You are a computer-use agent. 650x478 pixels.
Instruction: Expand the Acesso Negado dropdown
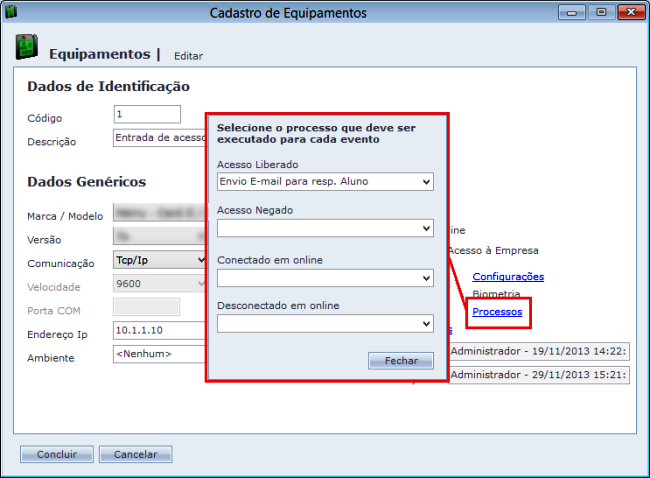point(325,228)
